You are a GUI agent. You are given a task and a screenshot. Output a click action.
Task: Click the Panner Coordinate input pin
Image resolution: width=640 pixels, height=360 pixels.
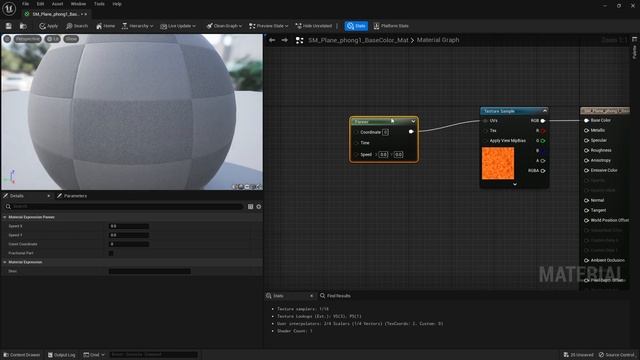click(356, 132)
